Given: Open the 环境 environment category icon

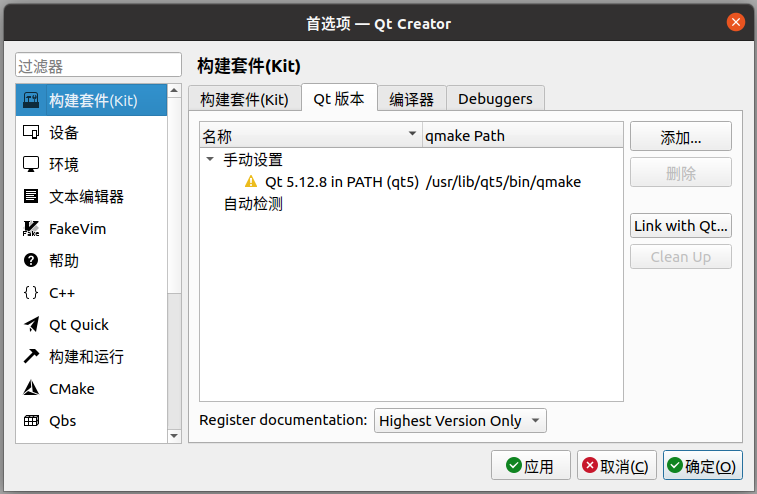Looking at the screenshot, I should pyautogui.click(x=31, y=164).
